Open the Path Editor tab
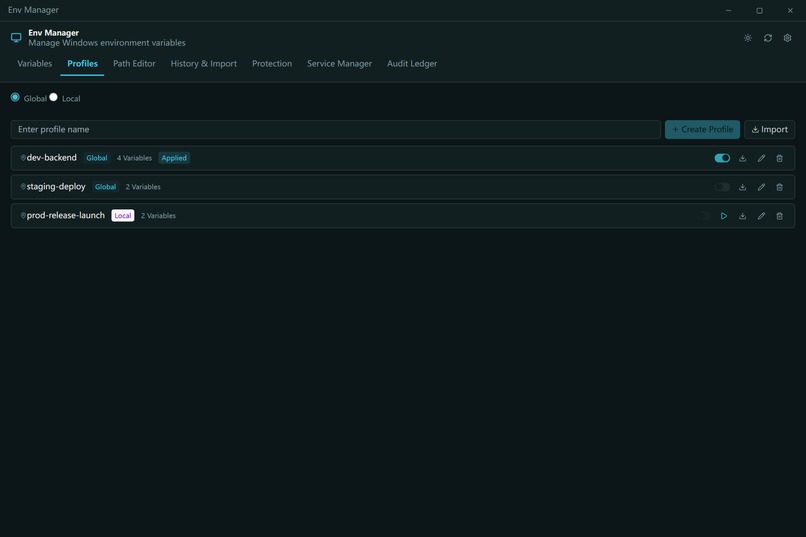 click(134, 64)
